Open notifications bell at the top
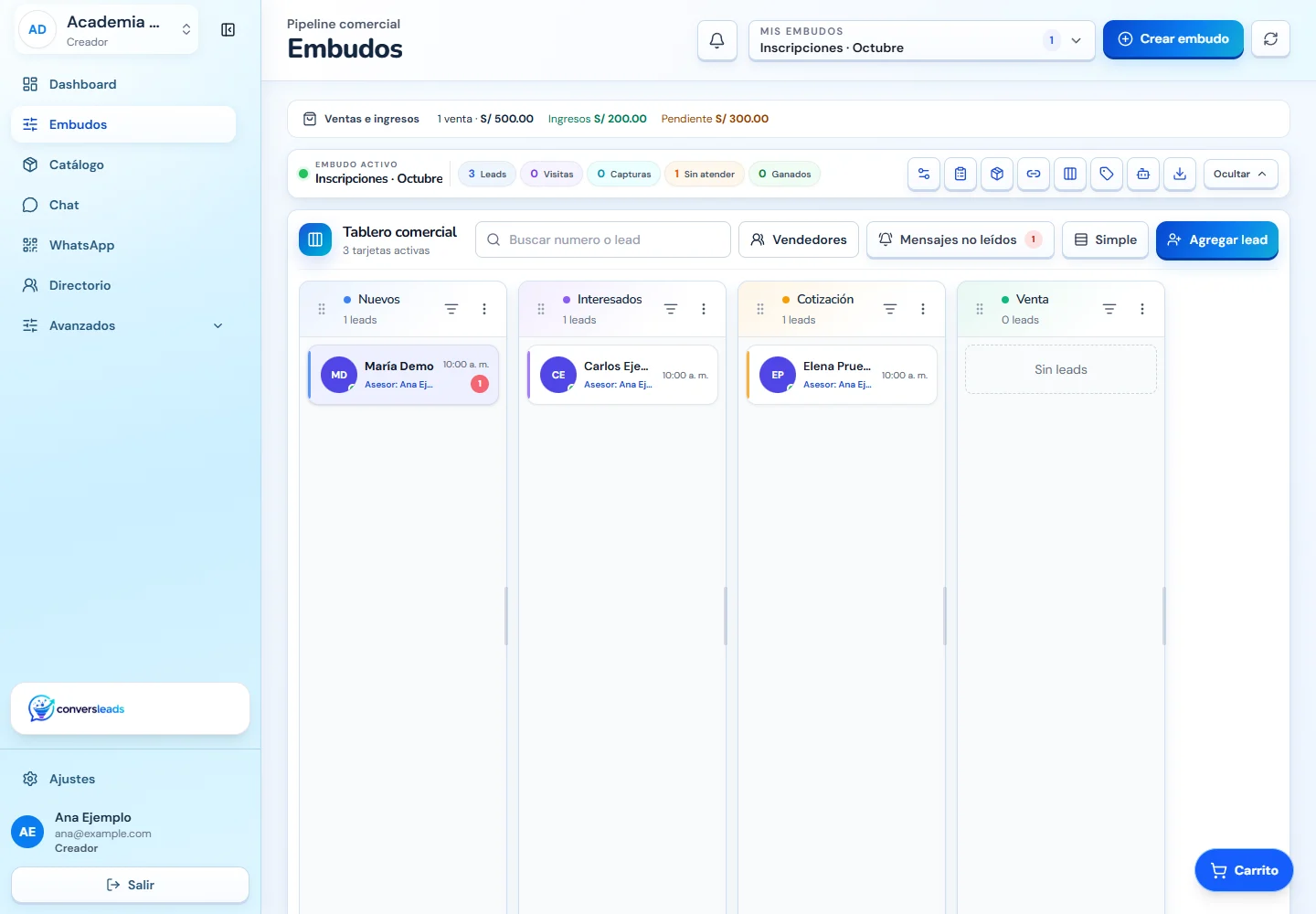1316x914 pixels. point(717,40)
